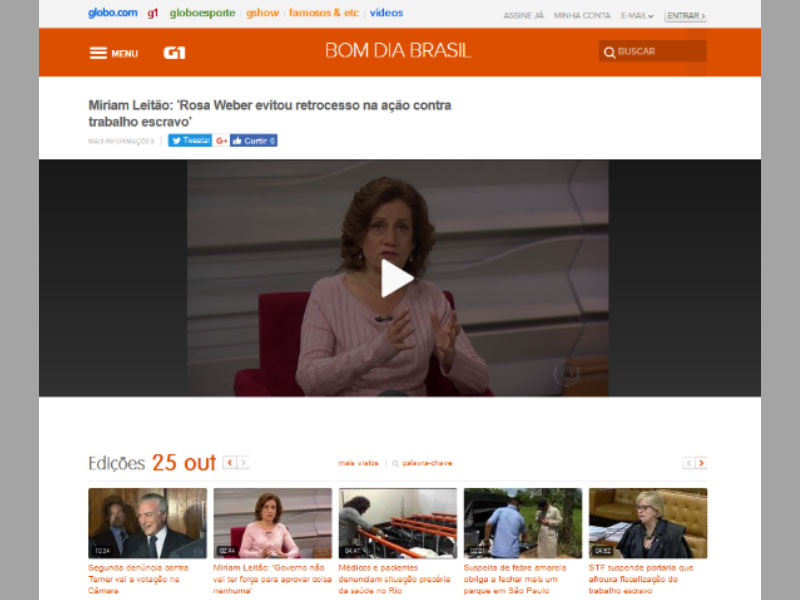Image resolution: width=800 pixels, height=600 pixels.
Task: Open febre amarela video thumbnail
Action: pyautogui.click(x=522, y=523)
